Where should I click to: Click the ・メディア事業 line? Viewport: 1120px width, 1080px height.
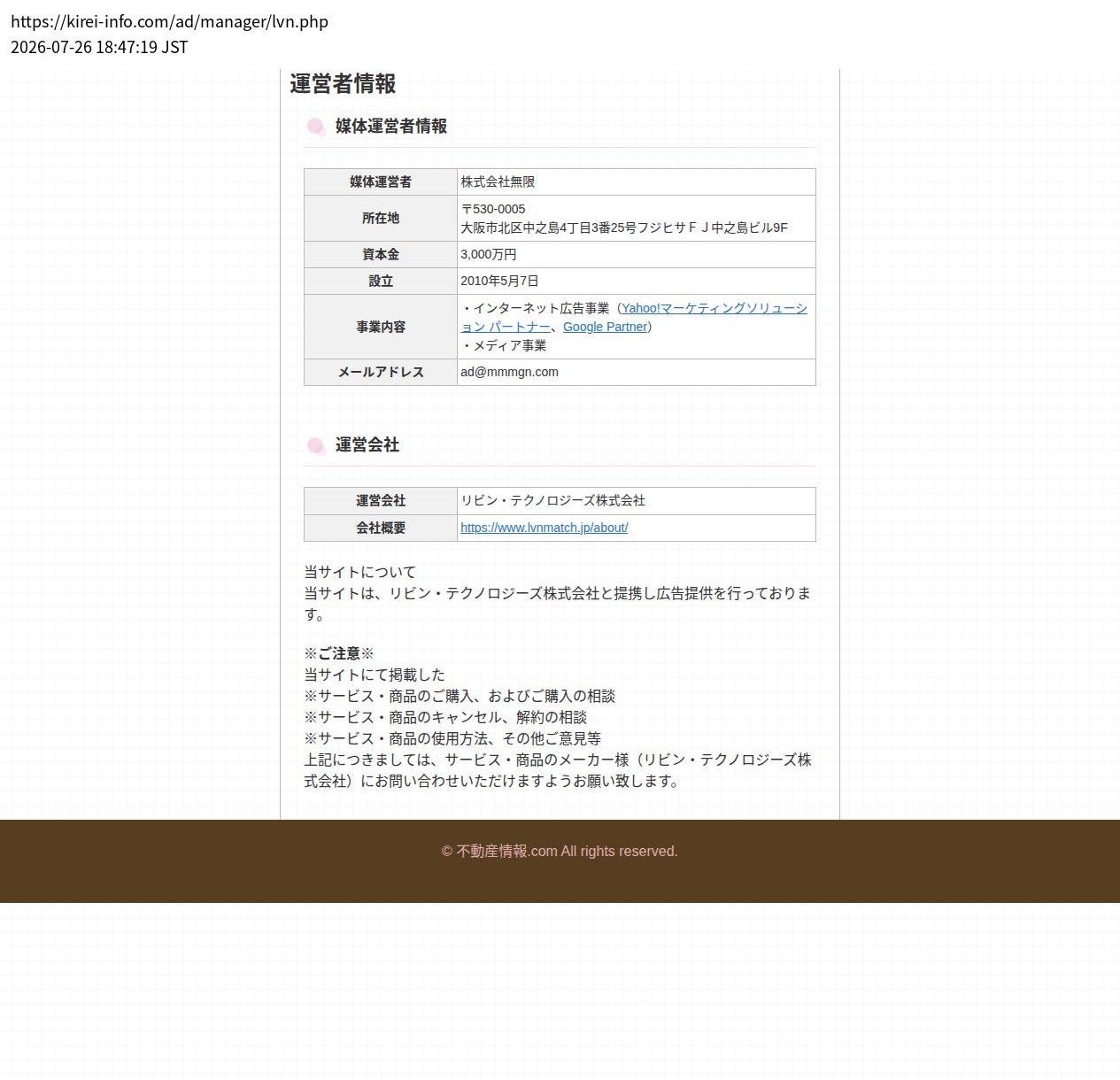pyautogui.click(x=504, y=345)
